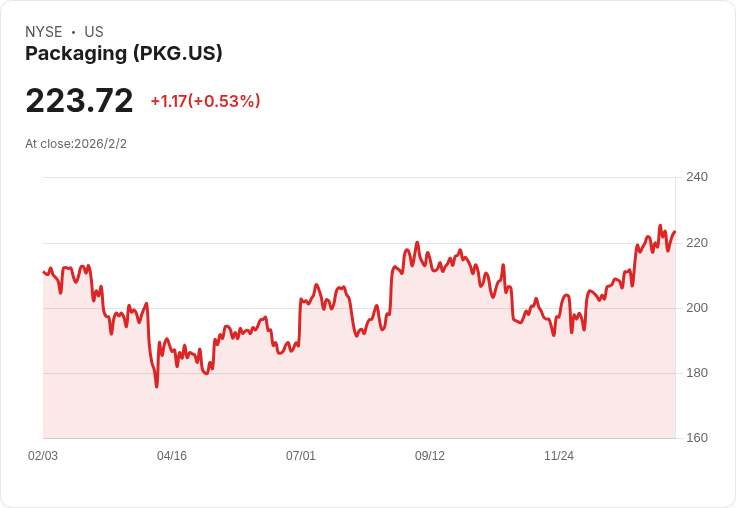The image size is (736, 508).
Task: Select the 04/16 date on the x-axis
Action: [172, 456]
